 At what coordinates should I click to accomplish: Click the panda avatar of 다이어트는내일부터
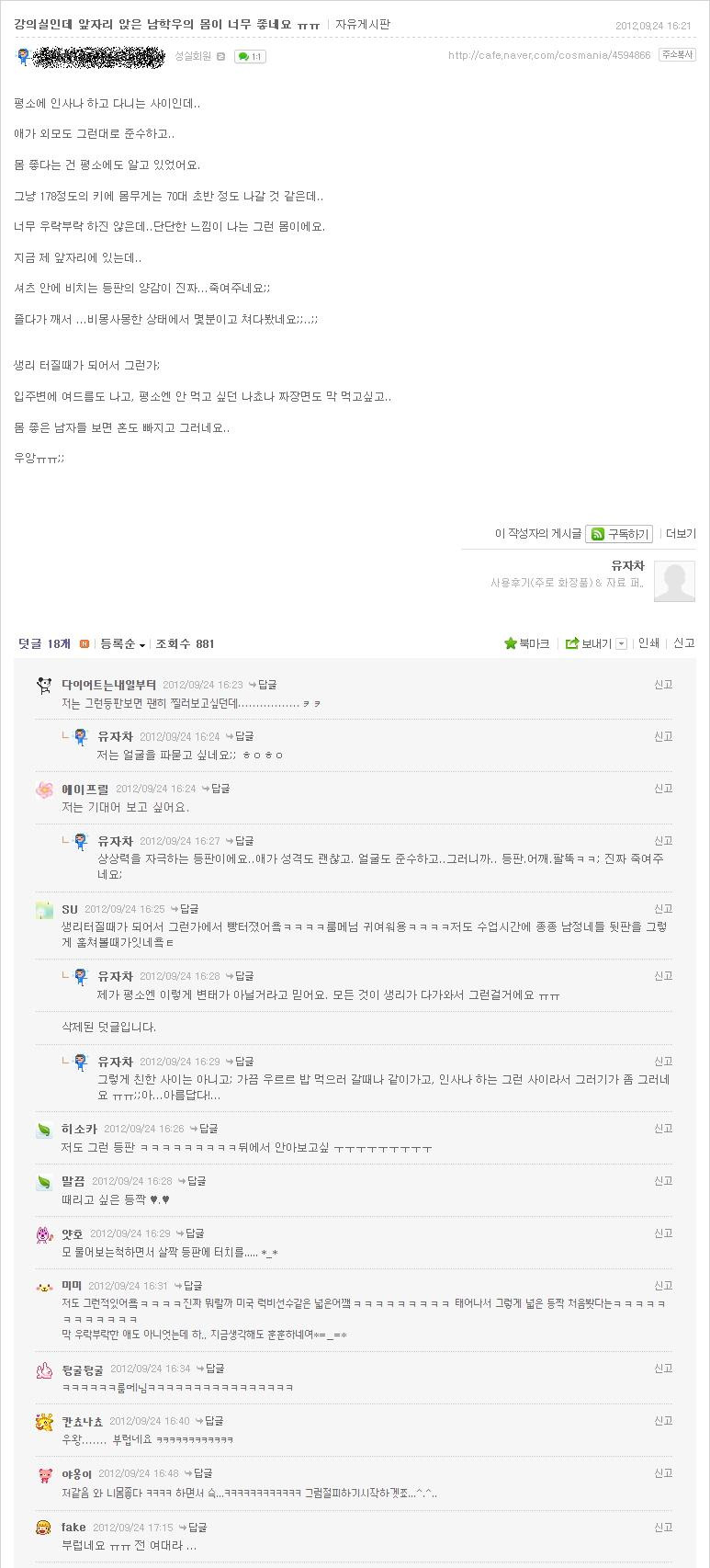pyautogui.click(x=44, y=685)
